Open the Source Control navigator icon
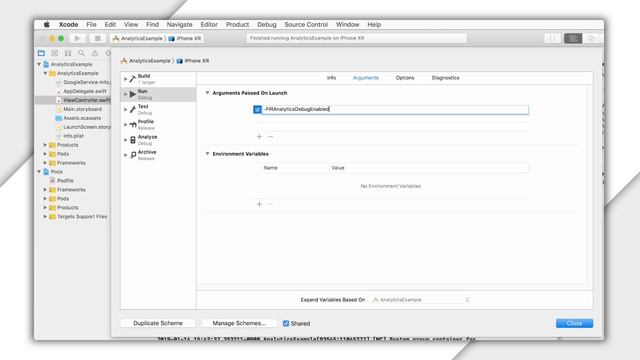 [55, 53]
